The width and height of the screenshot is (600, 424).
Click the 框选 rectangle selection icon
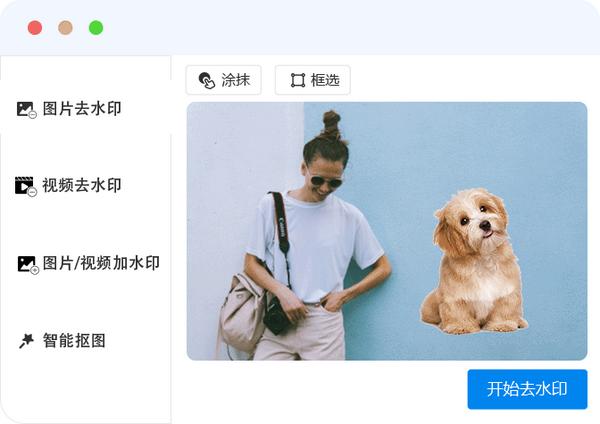(x=298, y=80)
